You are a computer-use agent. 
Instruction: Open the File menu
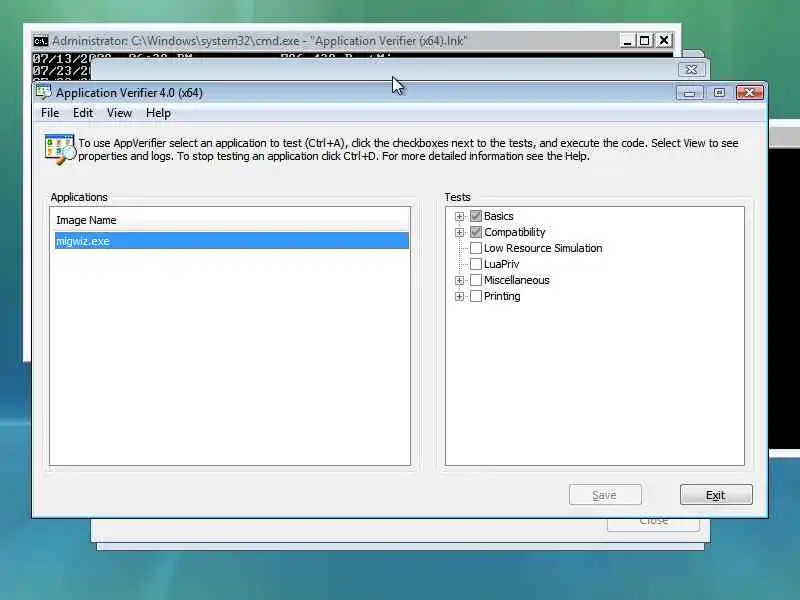click(50, 113)
